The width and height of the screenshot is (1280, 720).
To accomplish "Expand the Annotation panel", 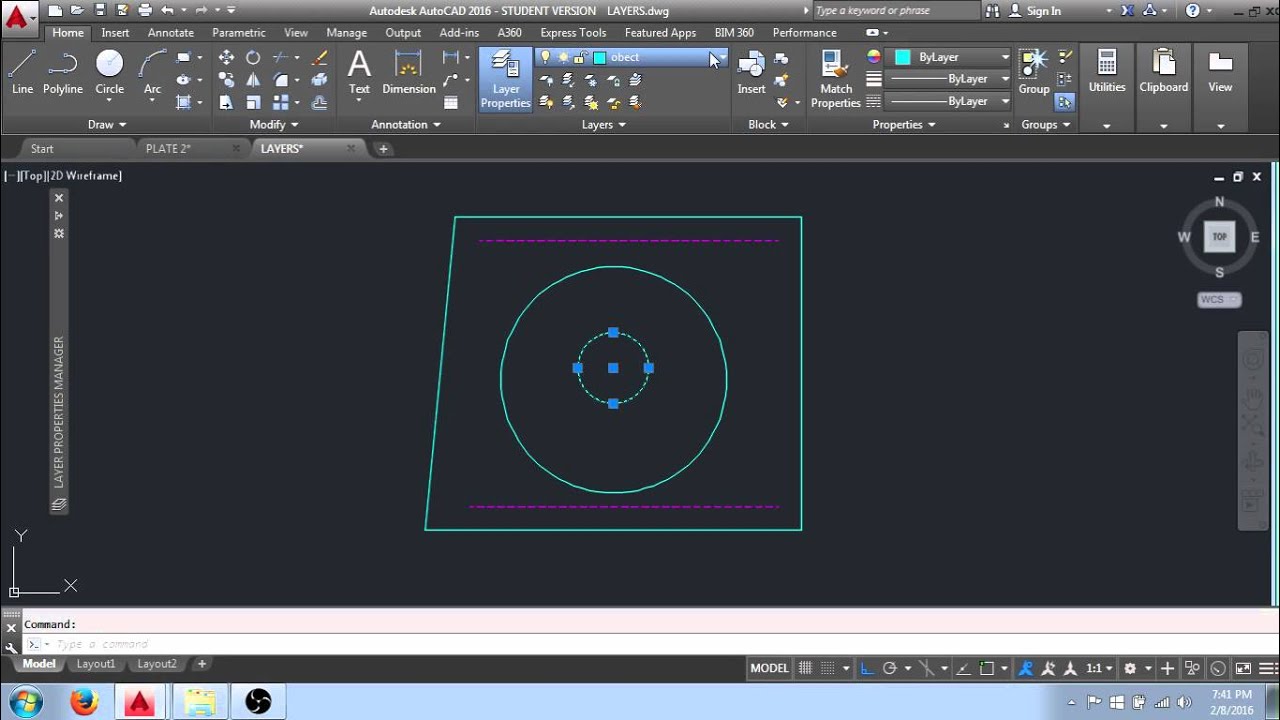I will pos(406,125).
